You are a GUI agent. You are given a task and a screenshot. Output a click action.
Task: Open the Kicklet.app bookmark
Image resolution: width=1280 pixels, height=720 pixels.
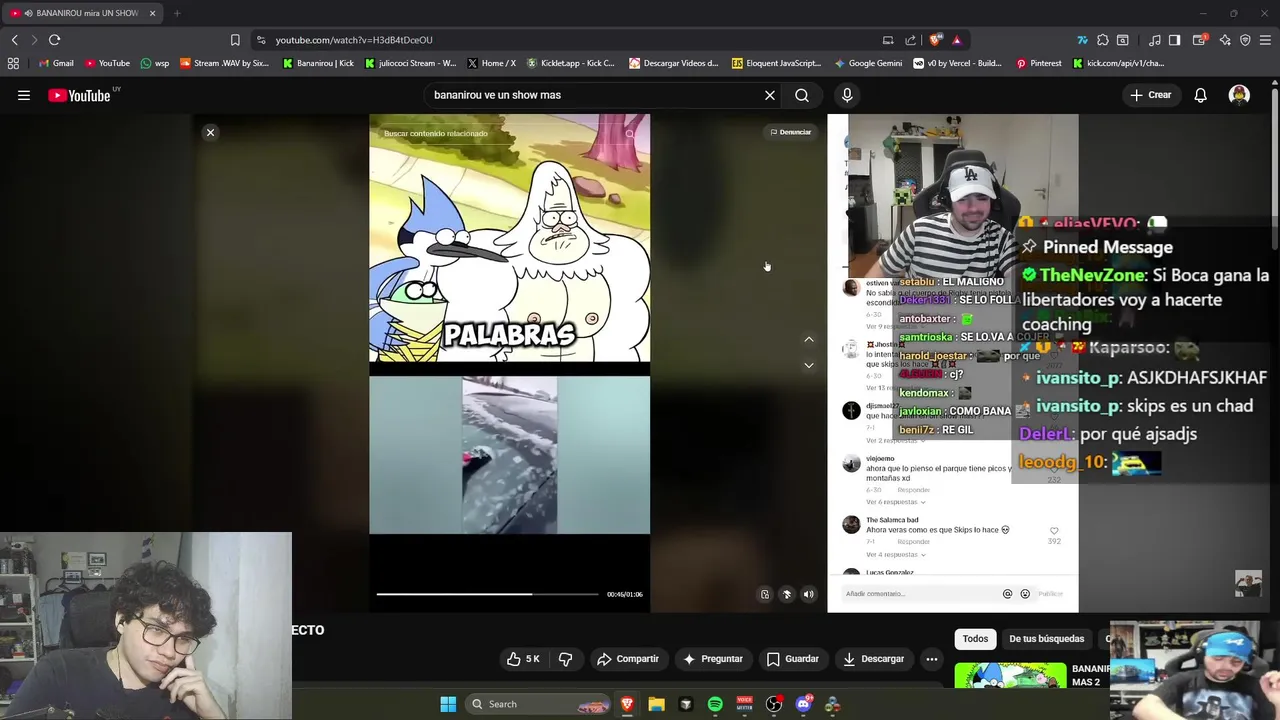570,63
